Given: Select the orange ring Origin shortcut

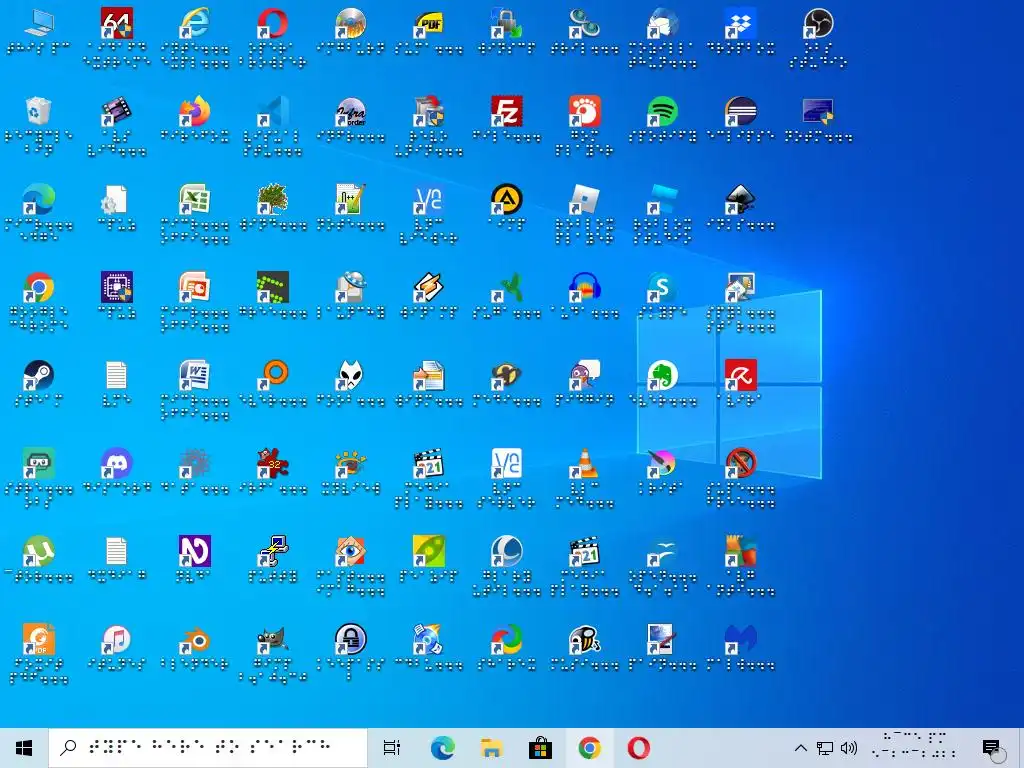Looking at the screenshot, I should click(x=273, y=376).
